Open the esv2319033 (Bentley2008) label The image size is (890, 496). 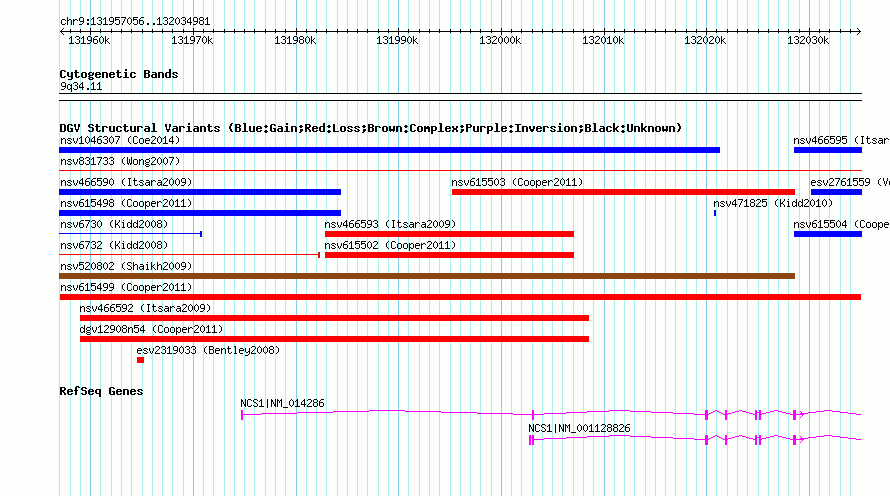click(208, 350)
